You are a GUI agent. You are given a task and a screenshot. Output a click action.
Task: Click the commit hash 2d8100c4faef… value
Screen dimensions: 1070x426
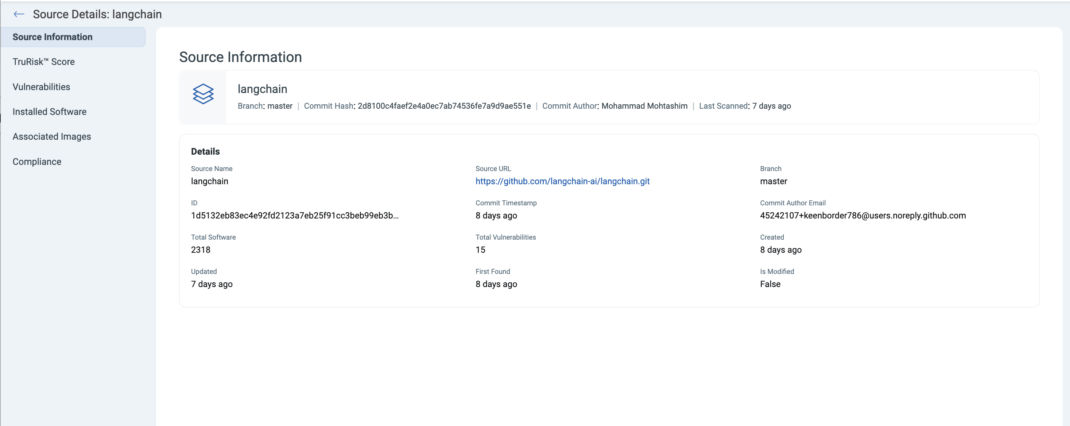point(444,106)
